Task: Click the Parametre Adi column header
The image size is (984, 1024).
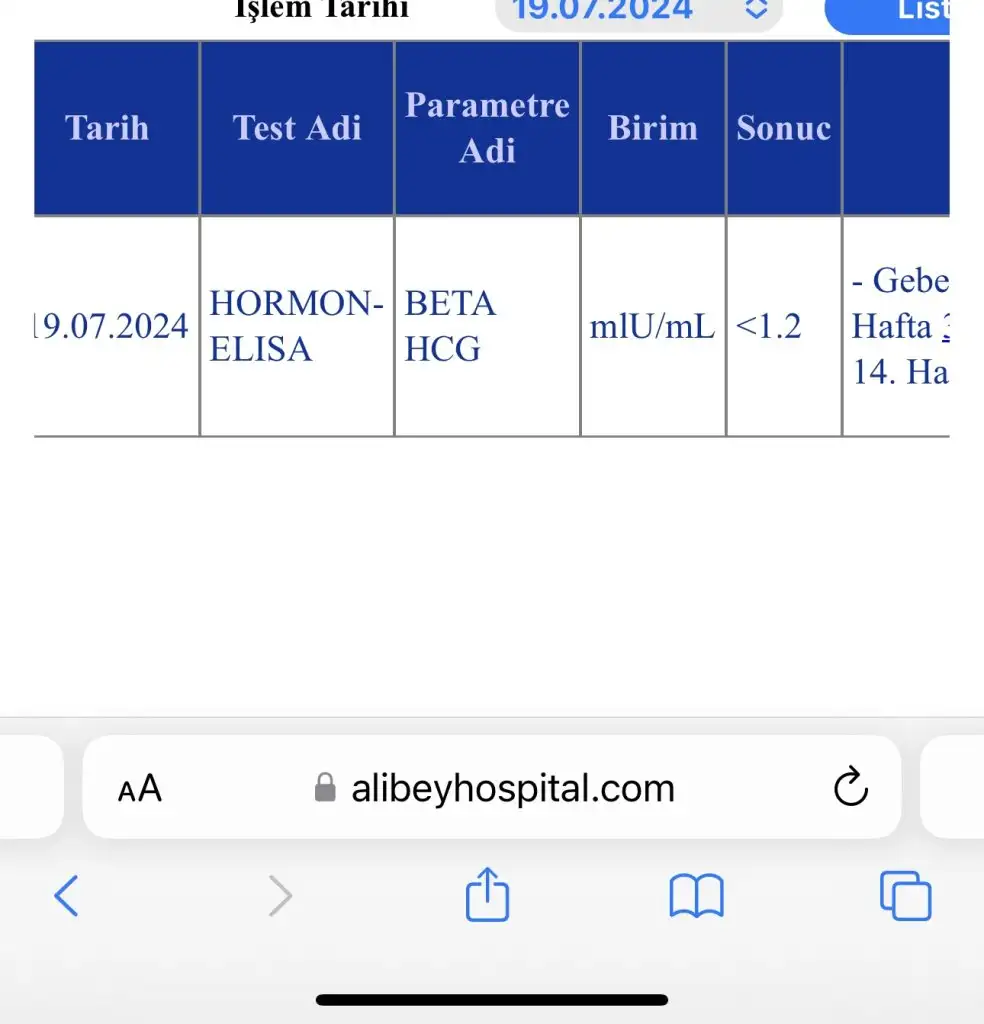Action: [x=487, y=128]
